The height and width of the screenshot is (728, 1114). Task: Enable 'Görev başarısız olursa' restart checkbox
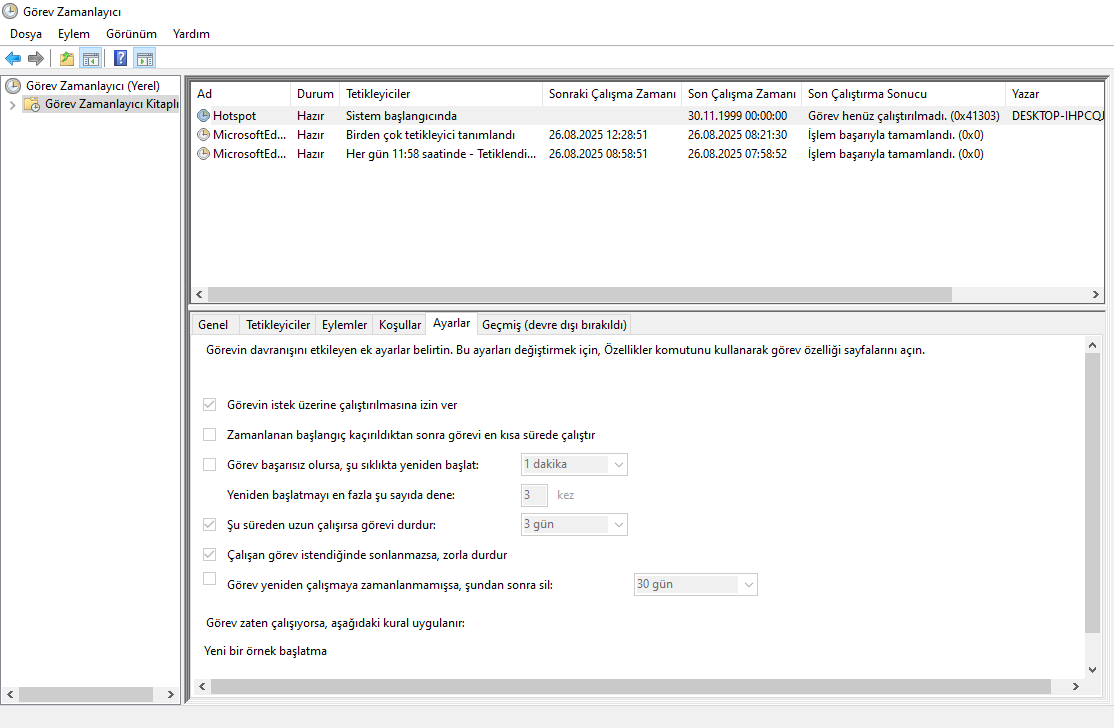point(210,464)
